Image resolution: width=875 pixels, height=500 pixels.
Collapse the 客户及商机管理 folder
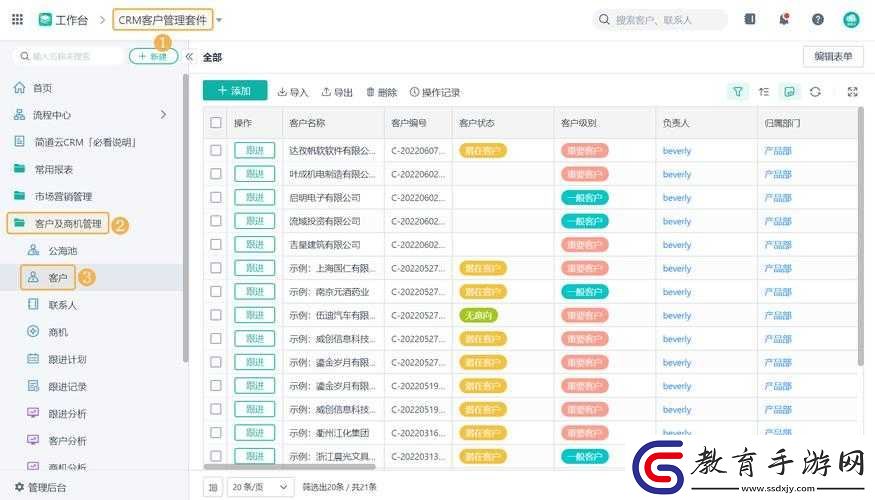pyautogui.click(x=58, y=223)
